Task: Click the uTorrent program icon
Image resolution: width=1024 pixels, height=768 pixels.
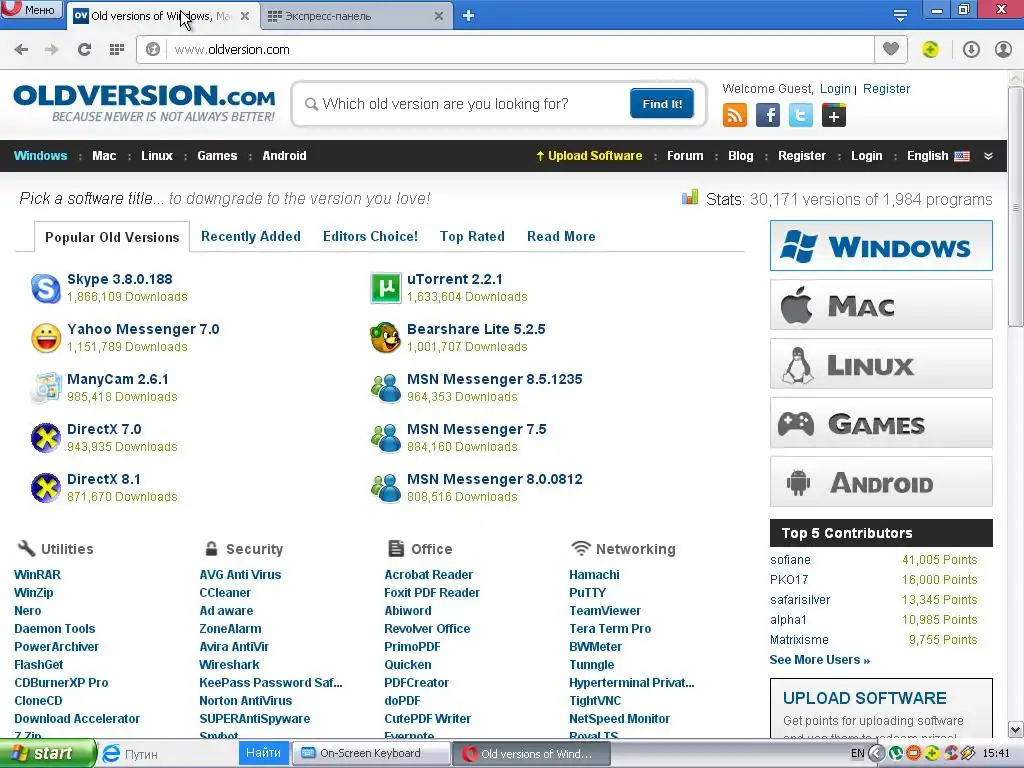Action: point(386,288)
